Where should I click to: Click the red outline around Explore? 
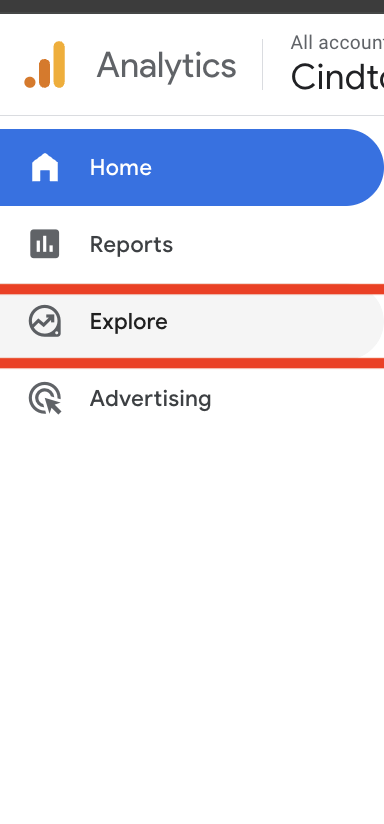click(192, 289)
